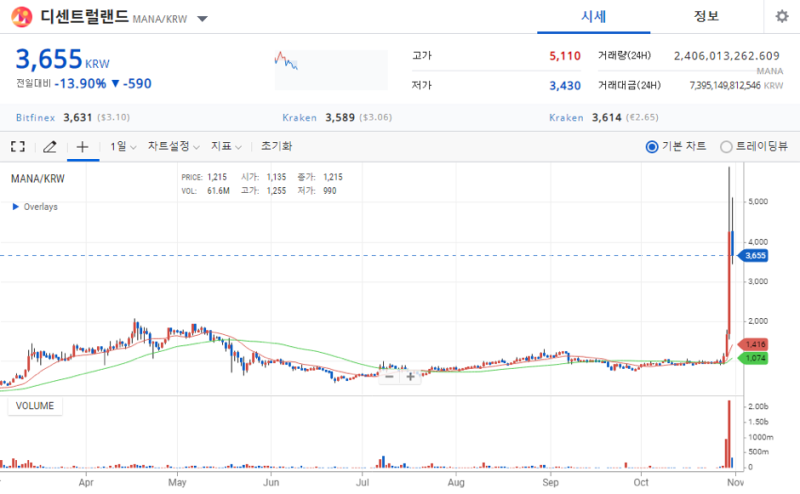Image resolution: width=800 pixels, height=494 pixels.
Task: Select the crosshair plus tool
Action: [x=83, y=147]
